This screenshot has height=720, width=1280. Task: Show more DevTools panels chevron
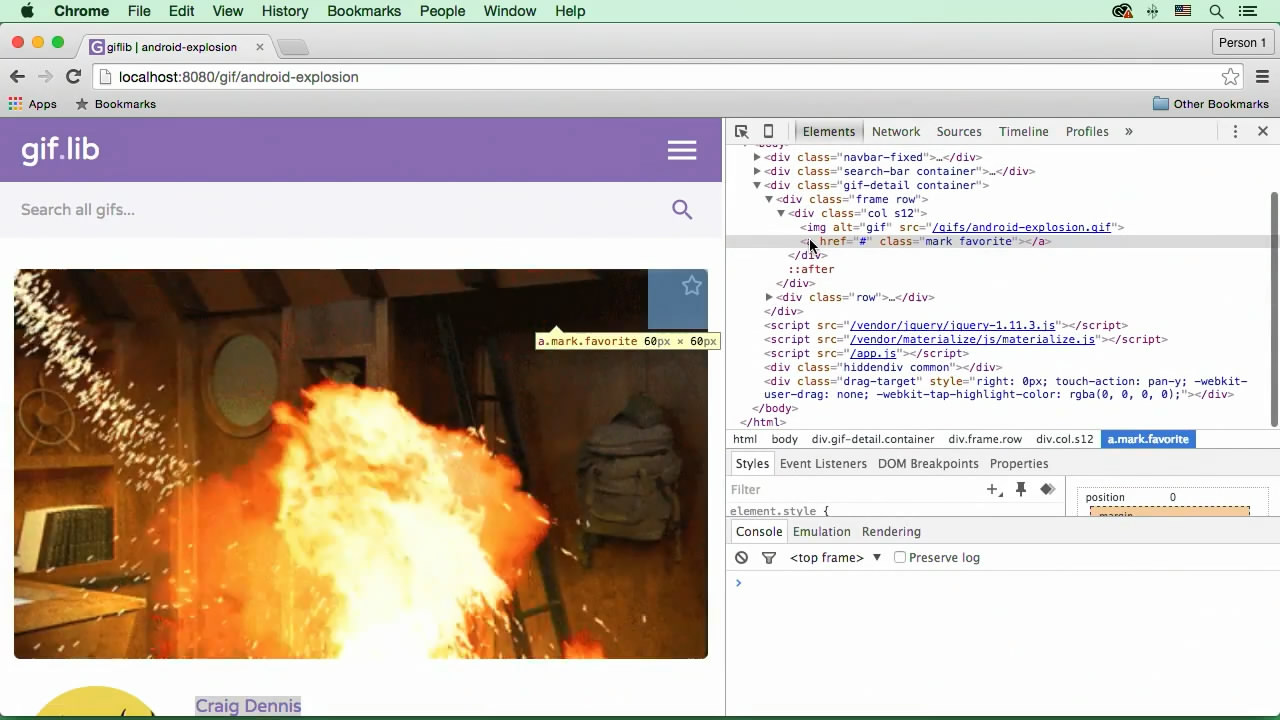click(x=1129, y=131)
